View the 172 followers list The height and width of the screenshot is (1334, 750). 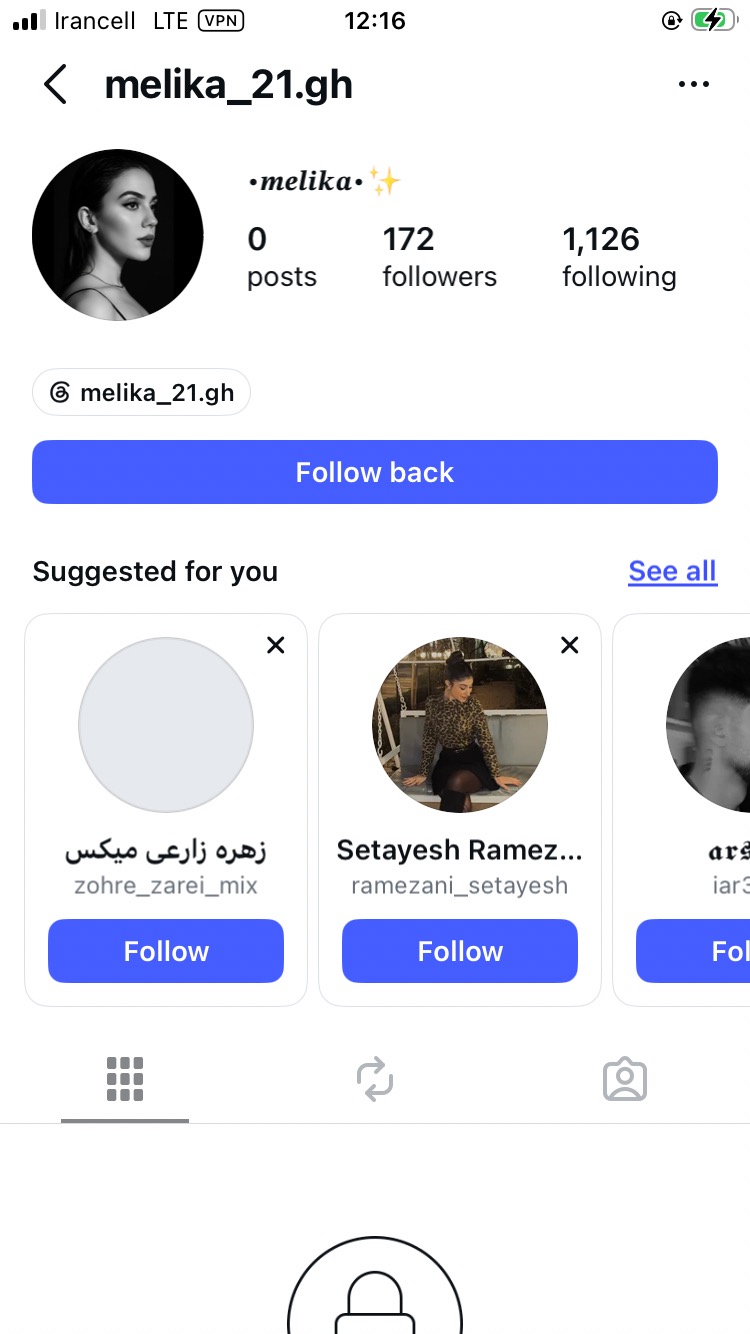(440, 257)
